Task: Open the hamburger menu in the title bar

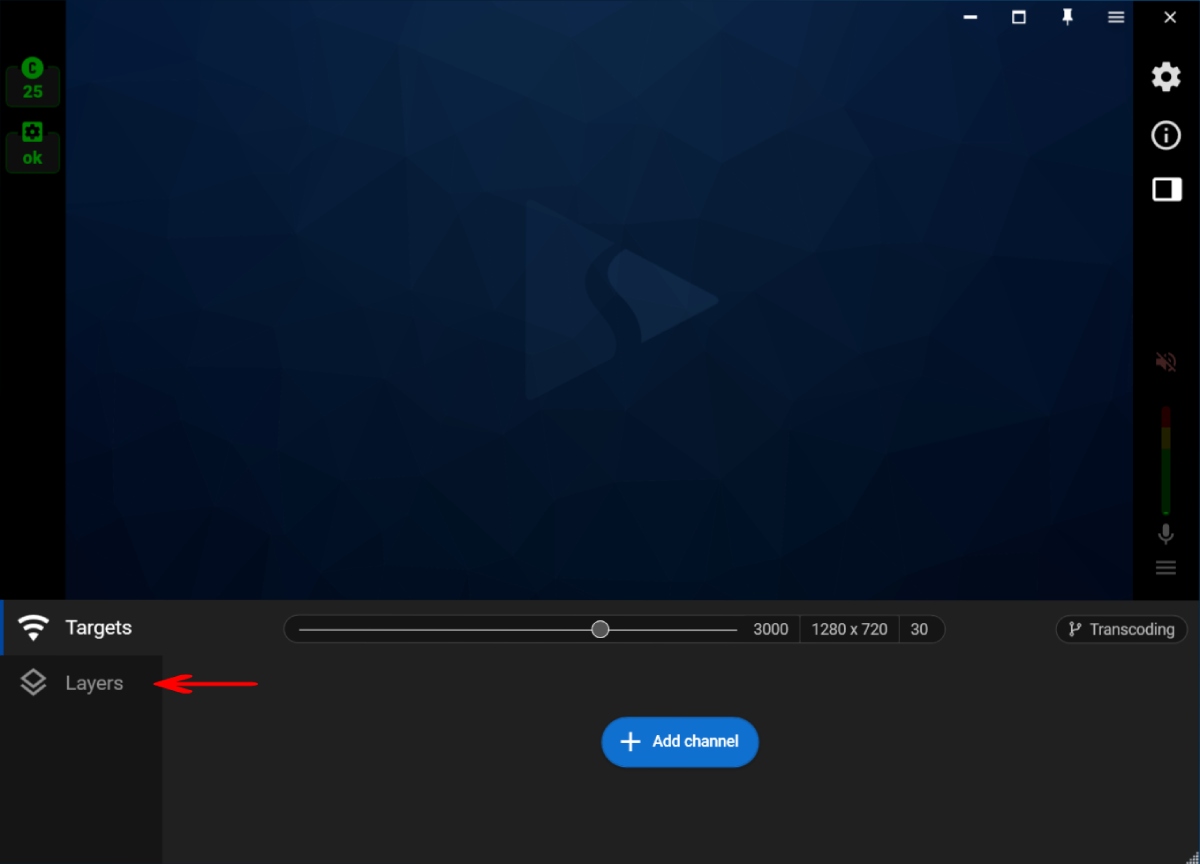Action: [x=1116, y=17]
